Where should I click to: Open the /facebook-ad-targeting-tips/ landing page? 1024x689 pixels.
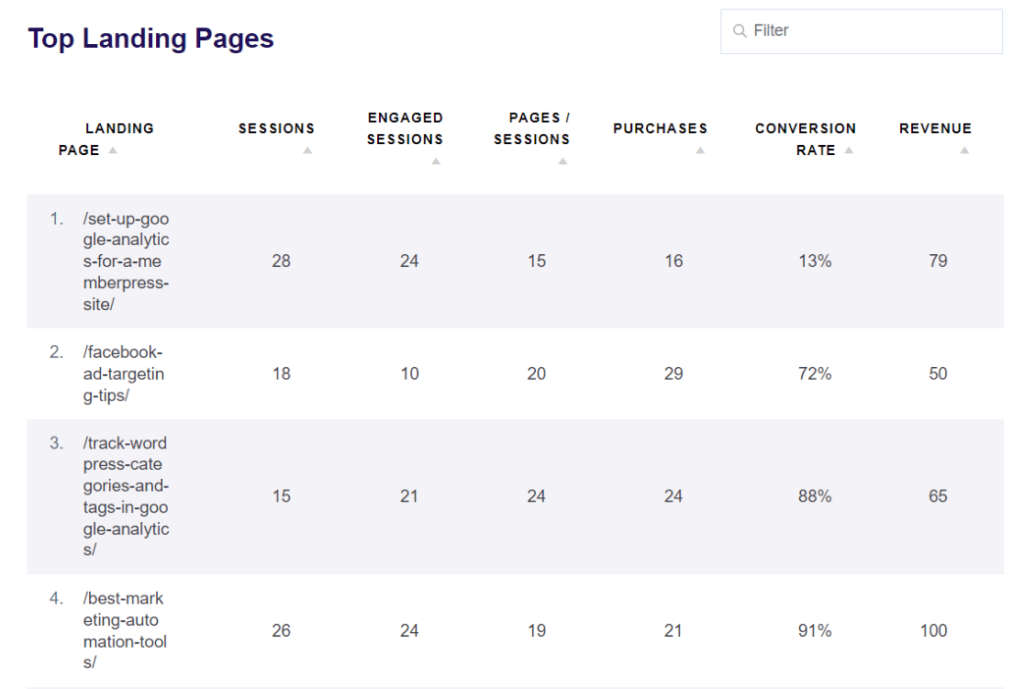tap(122, 373)
